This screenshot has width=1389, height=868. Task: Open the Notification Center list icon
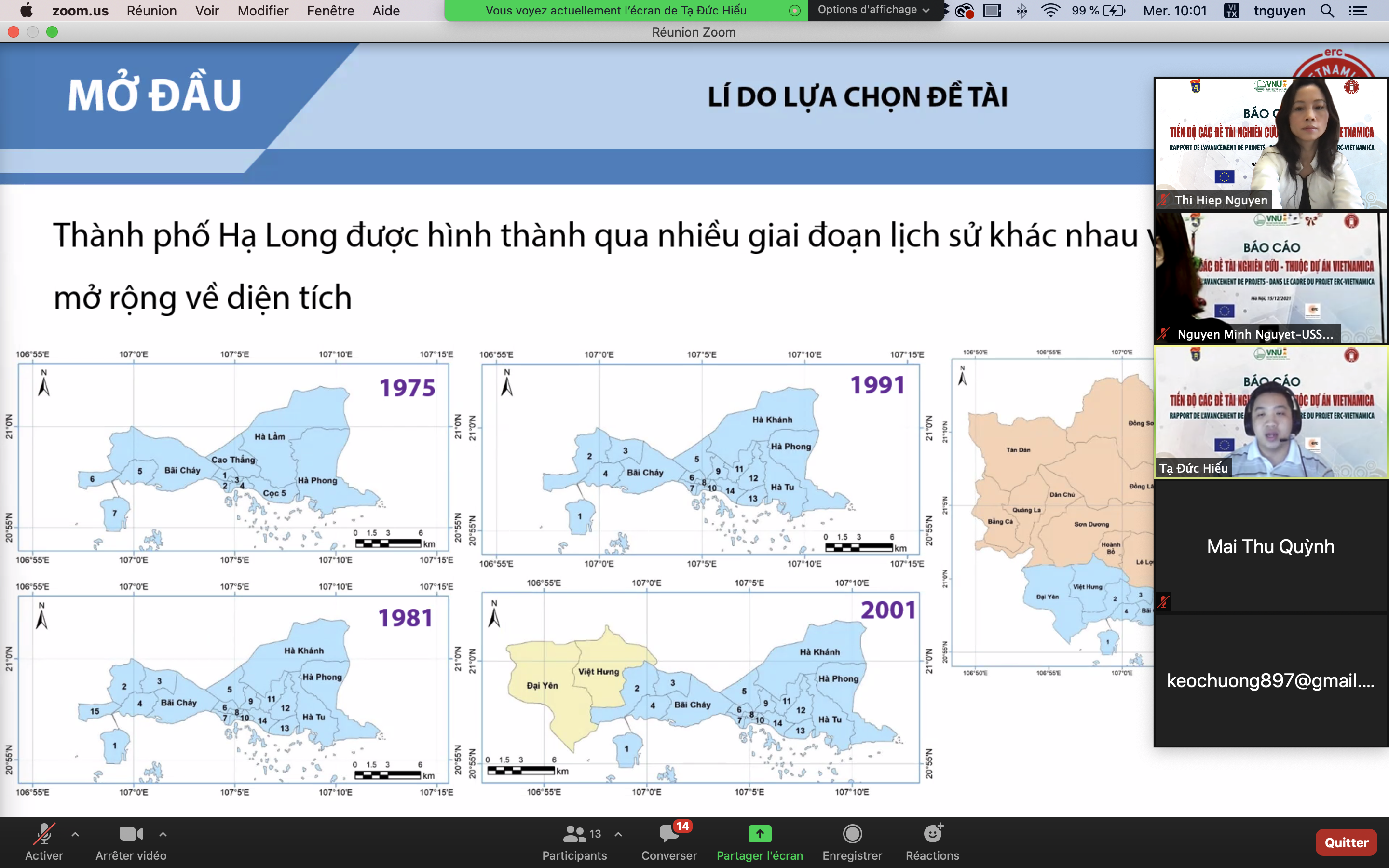[x=1358, y=10]
